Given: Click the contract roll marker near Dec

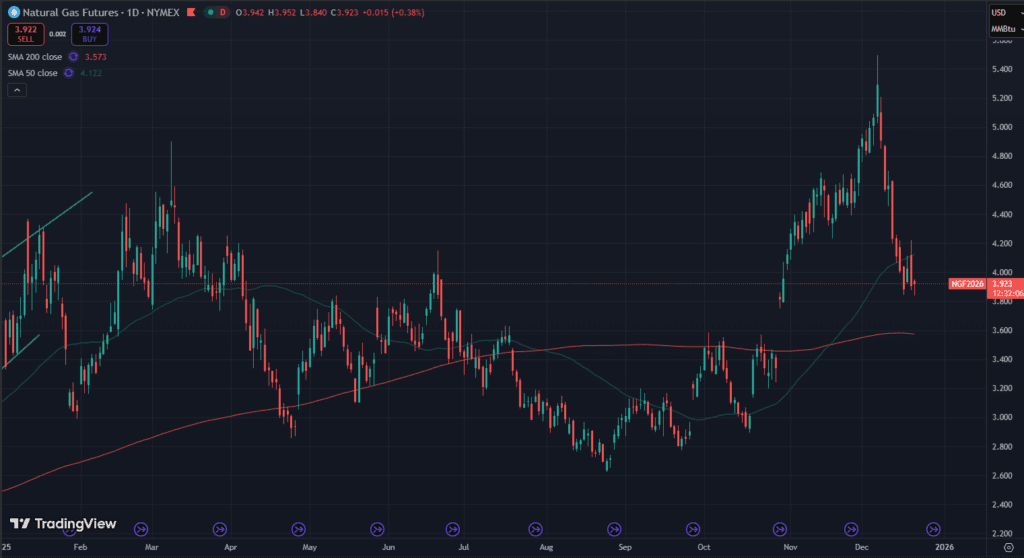Looking at the screenshot, I should [852, 528].
